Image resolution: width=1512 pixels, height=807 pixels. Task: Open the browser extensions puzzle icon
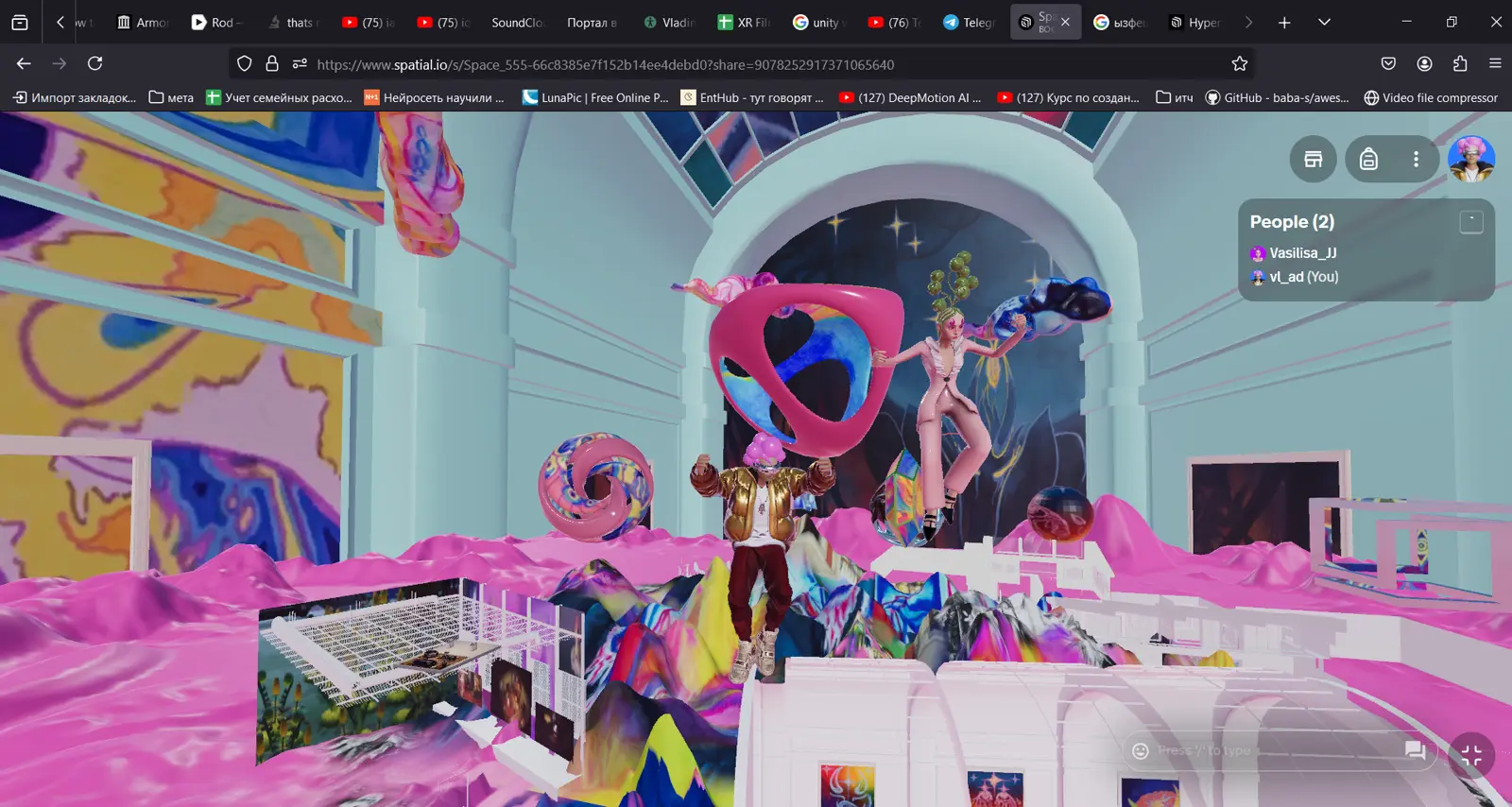click(1460, 63)
